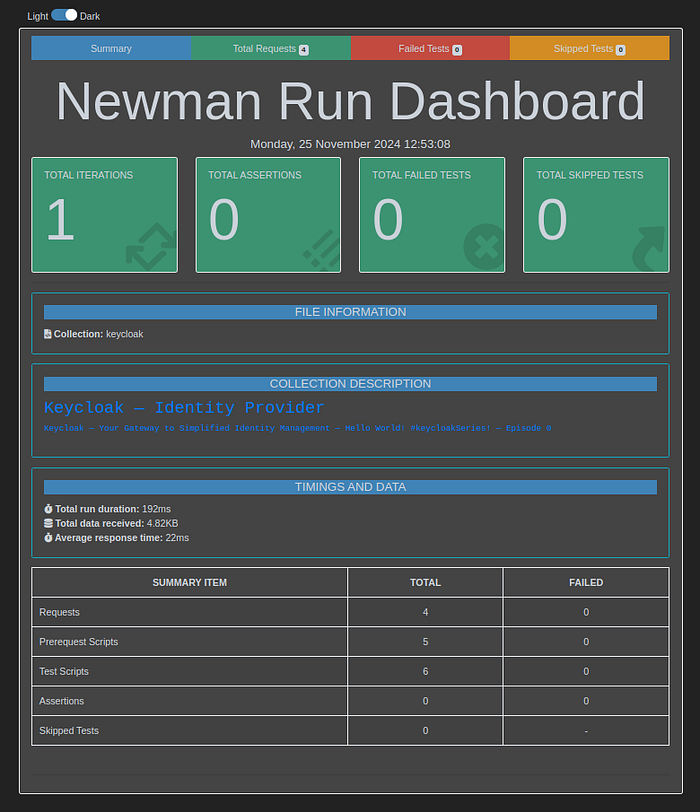Screen dimensions: 700x812
Task: Click the stopwatch icon beside Total run duration
Action: tap(48, 509)
